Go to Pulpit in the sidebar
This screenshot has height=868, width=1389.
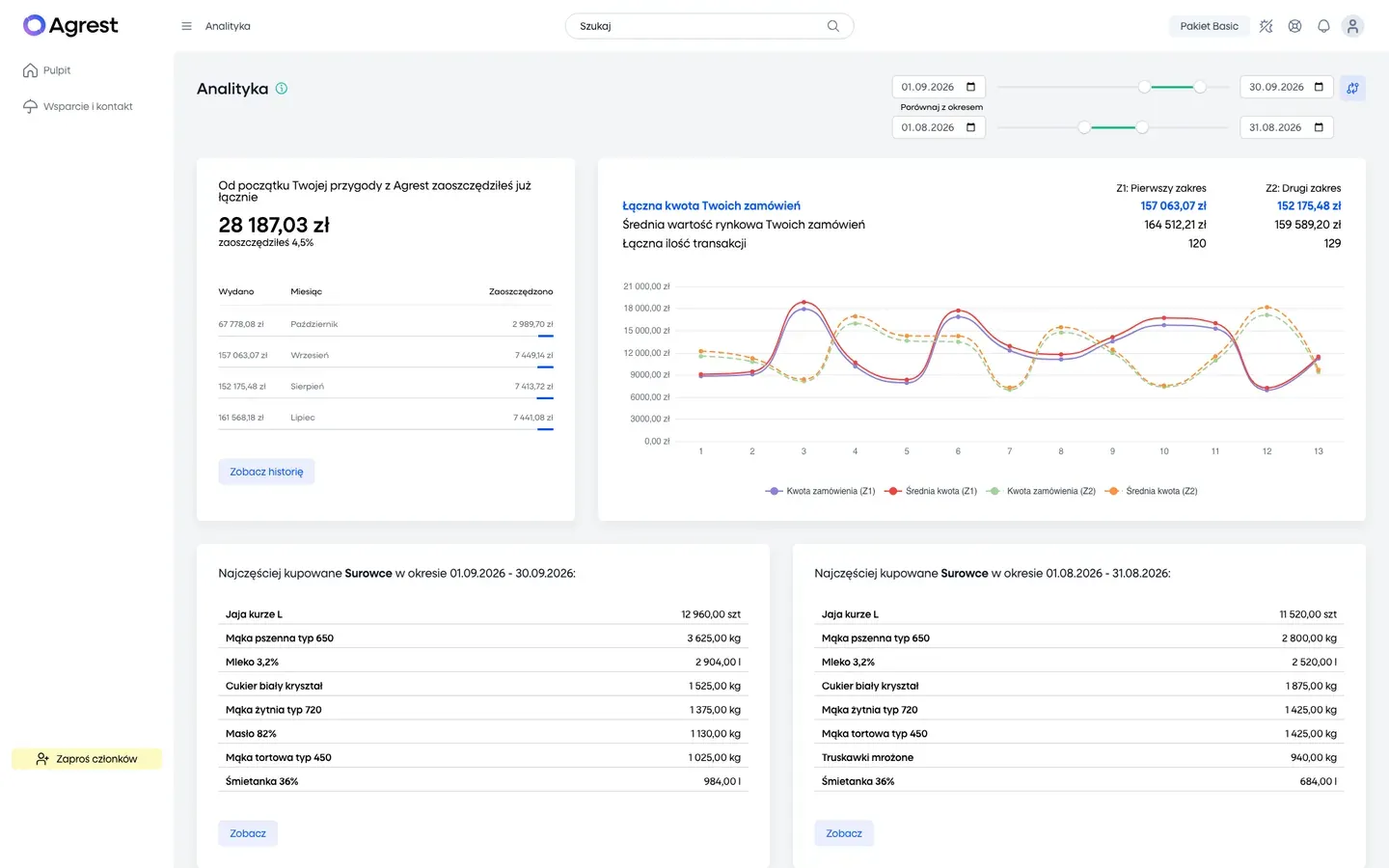click(x=46, y=70)
